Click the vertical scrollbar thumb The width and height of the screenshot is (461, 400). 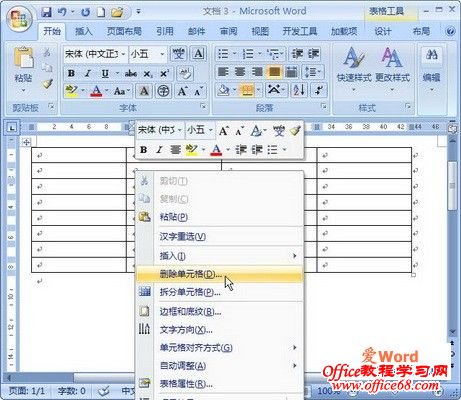click(x=452, y=186)
